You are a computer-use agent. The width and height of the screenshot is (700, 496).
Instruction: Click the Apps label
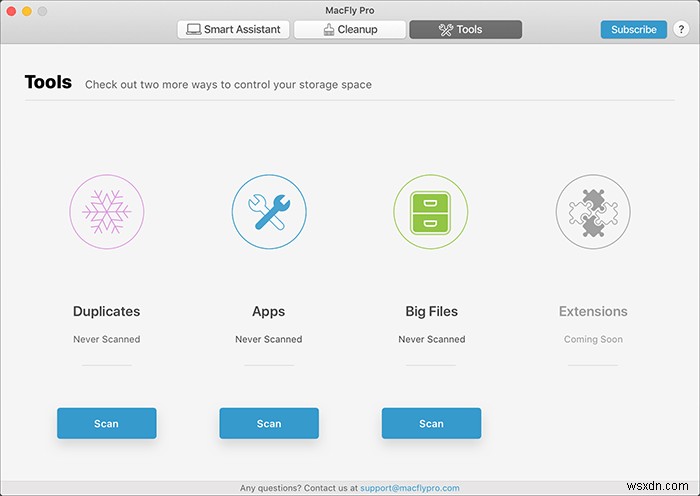click(269, 312)
